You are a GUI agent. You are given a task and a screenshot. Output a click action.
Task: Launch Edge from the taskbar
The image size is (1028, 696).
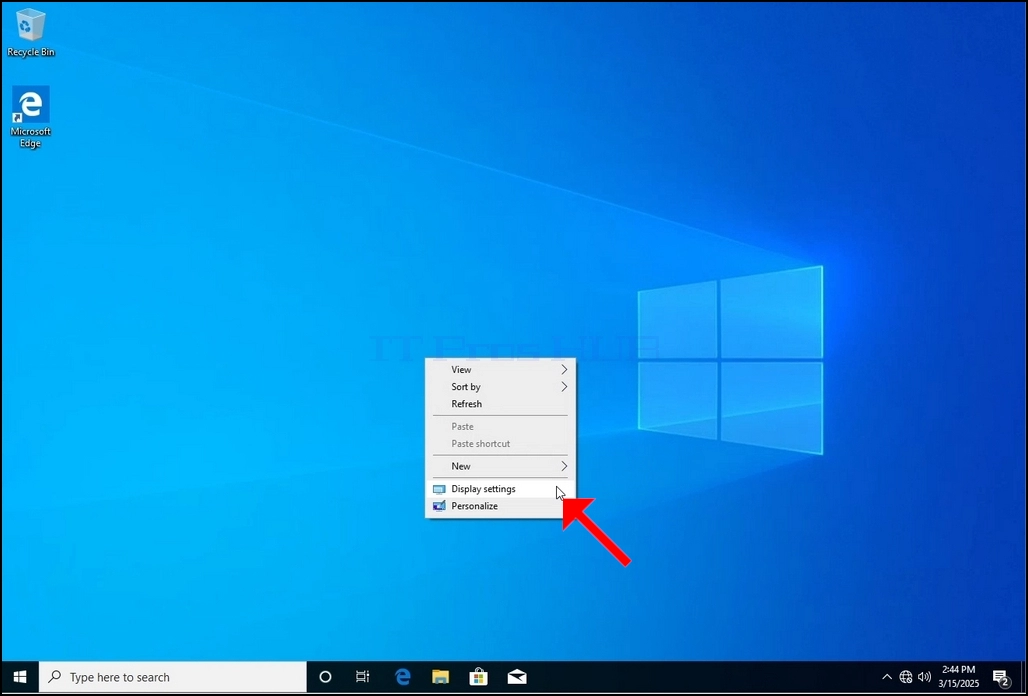tap(403, 677)
